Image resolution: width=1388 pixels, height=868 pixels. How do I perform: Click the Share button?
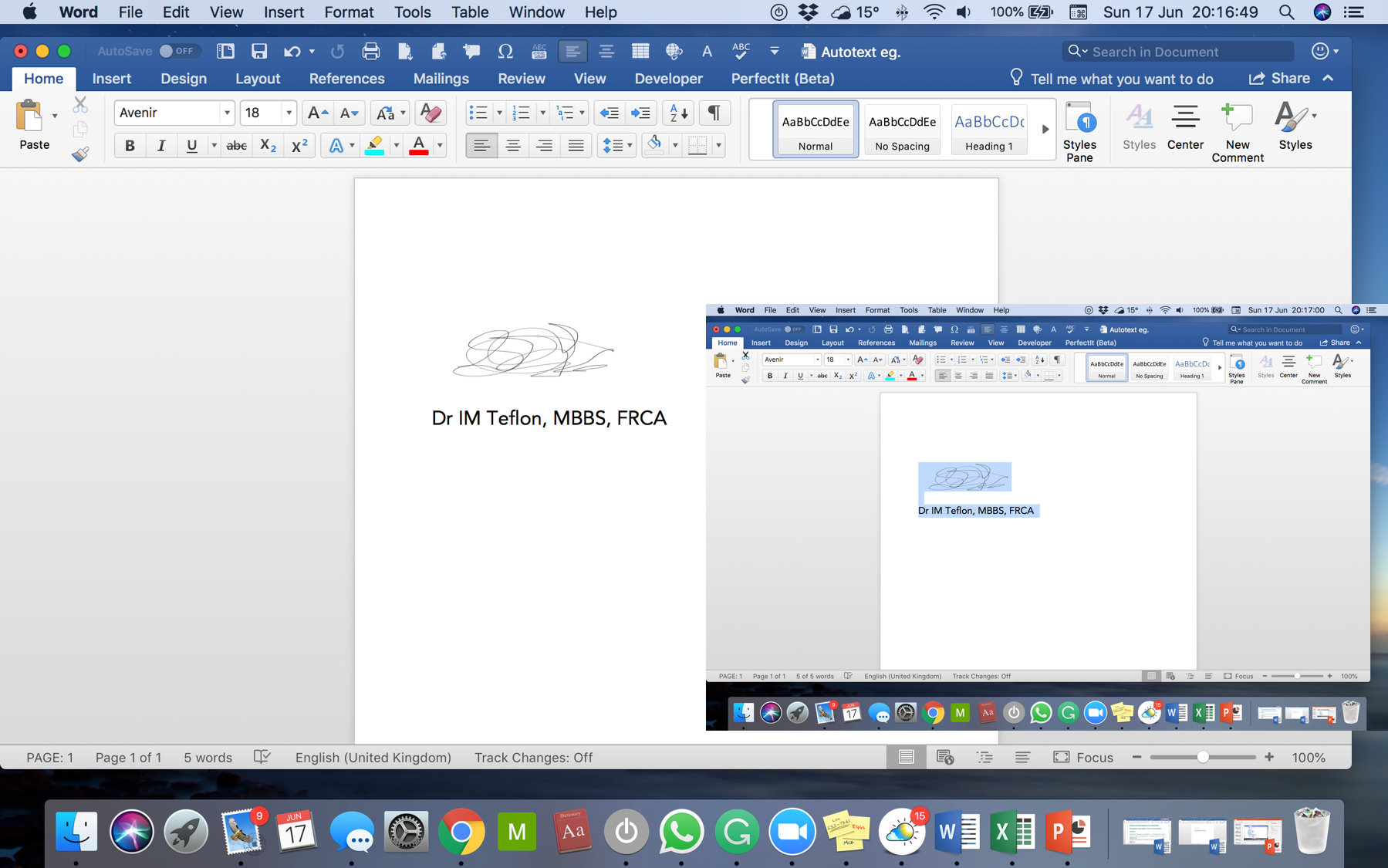1280,79
